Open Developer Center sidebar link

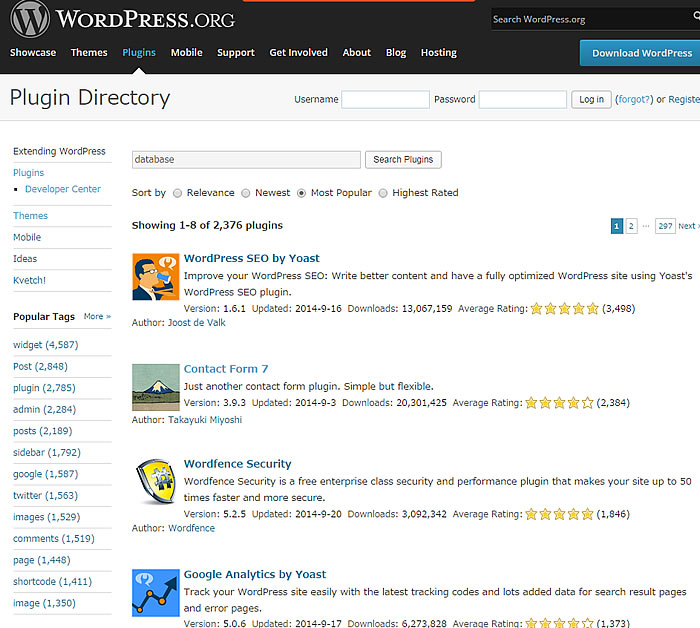coord(63,189)
